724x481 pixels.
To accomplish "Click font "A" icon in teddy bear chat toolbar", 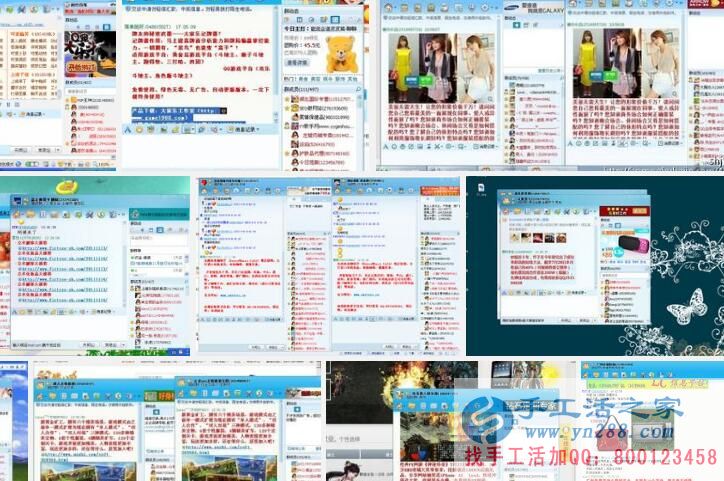I will (x=128, y=129).
